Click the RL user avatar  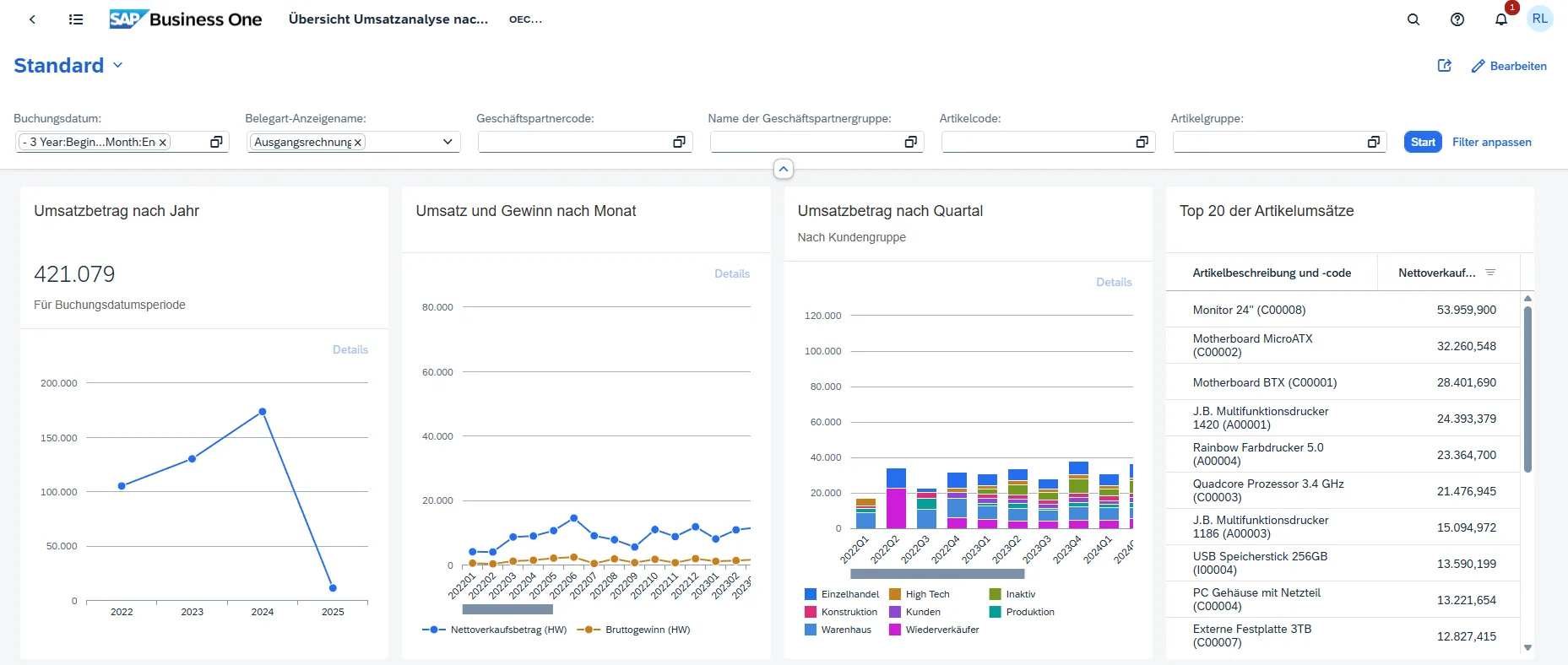point(1539,19)
